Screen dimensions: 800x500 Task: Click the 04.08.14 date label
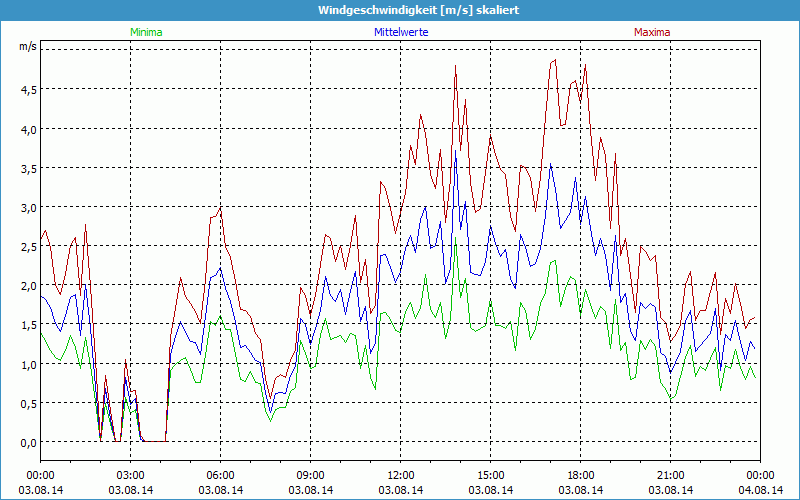click(760, 489)
